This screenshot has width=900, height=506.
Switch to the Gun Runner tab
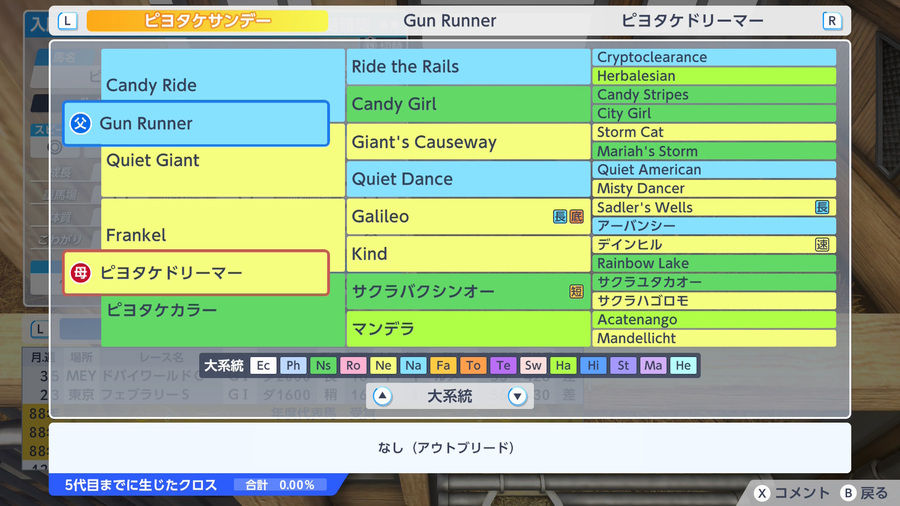click(449, 21)
